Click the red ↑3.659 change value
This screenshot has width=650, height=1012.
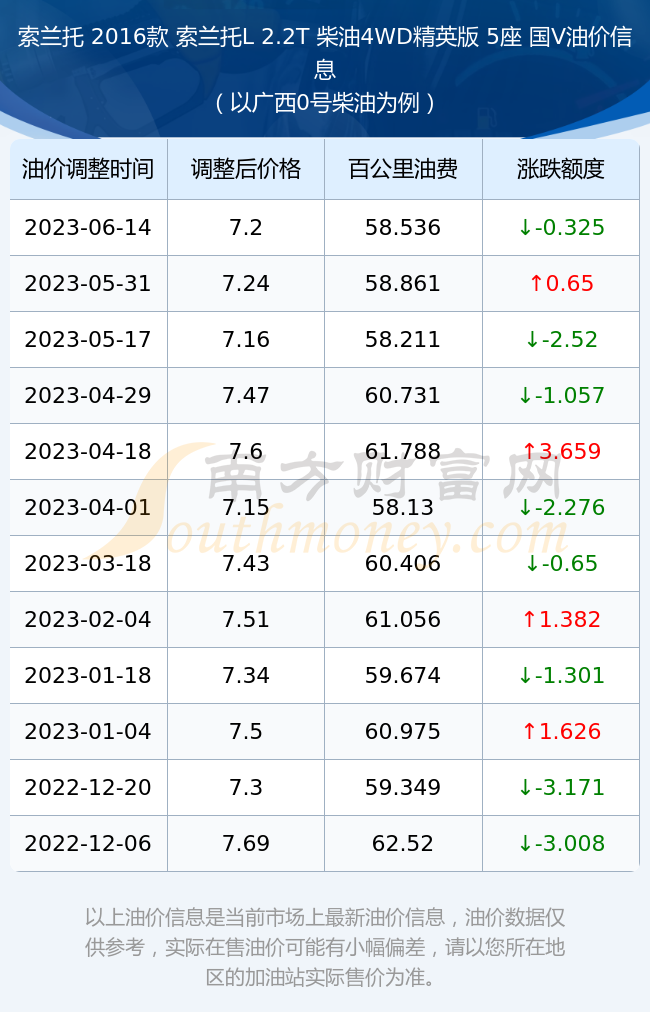pos(561,451)
